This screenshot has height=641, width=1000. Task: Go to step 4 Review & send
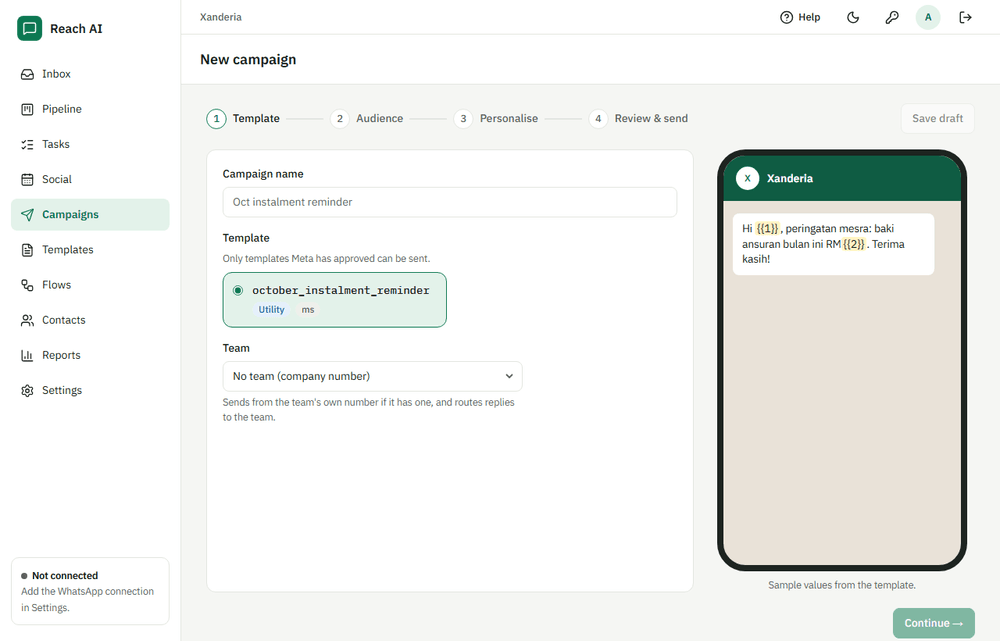638,119
